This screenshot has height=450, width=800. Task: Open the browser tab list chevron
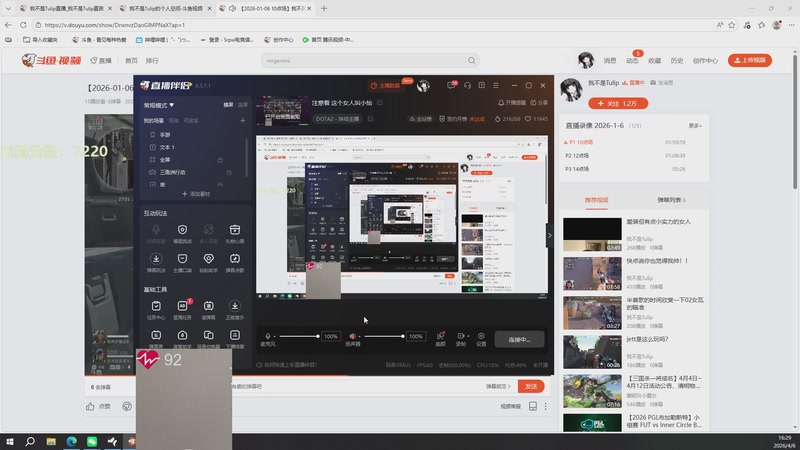pyautogui.click(x=8, y=8)
